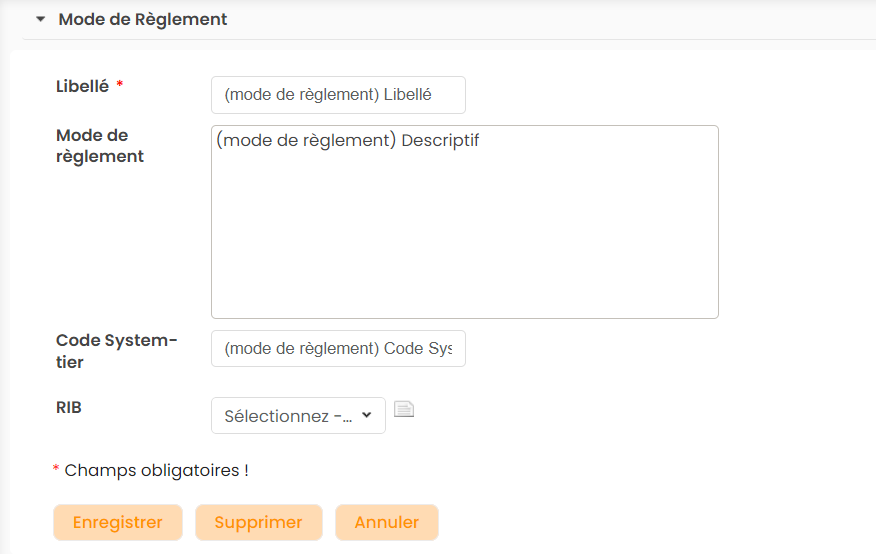The width and height of the screenshot is (876, 554).
Task: Click the Code System-tier field label
Action: pos(115,351)
